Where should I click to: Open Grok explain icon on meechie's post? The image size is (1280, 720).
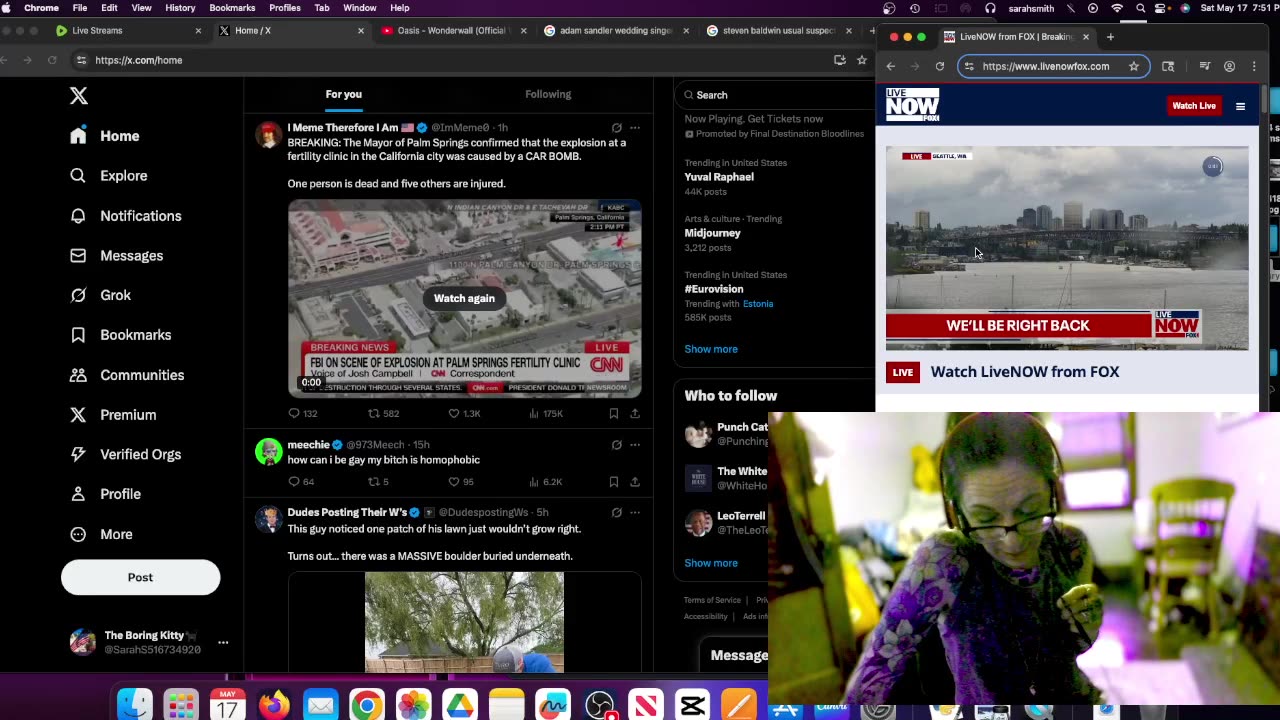(616, 445)
